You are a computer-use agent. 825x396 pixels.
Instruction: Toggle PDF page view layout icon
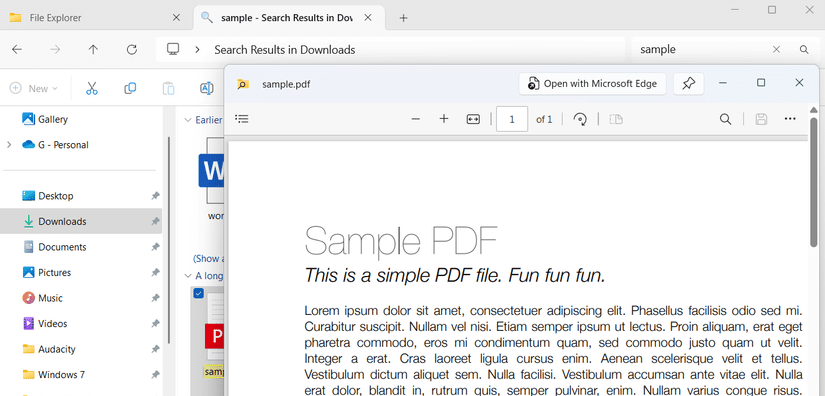tap(616, 119)
